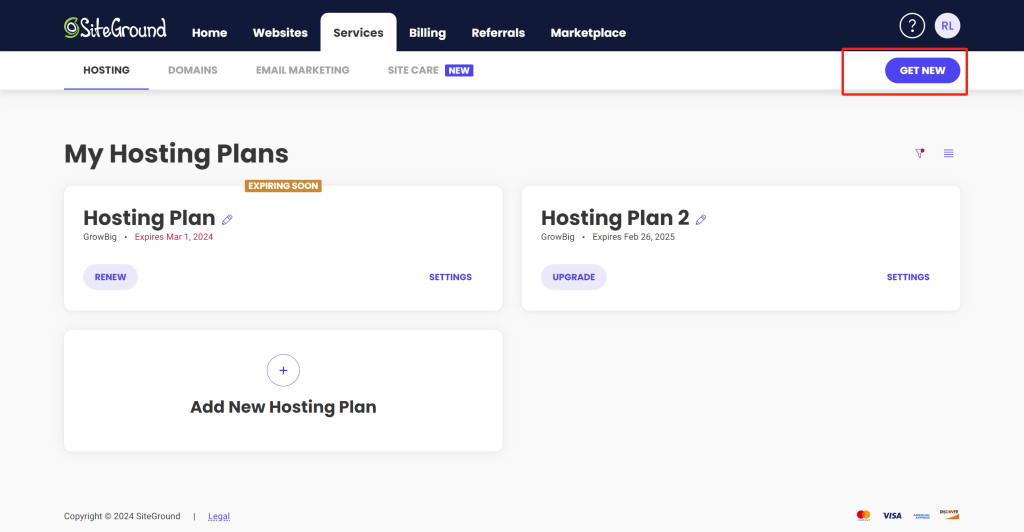This screenshot has height=532, width=1024.
Task: Open the Legal link in footer
Action: pos(219,516)
